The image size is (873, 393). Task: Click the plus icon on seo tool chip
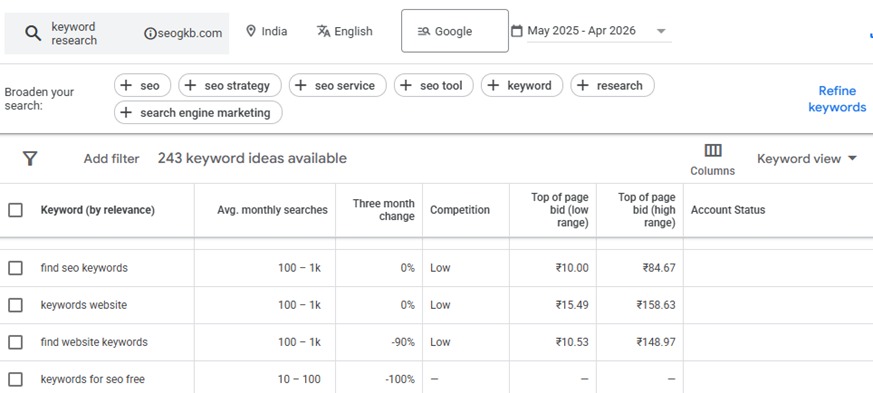pos(406,86)
